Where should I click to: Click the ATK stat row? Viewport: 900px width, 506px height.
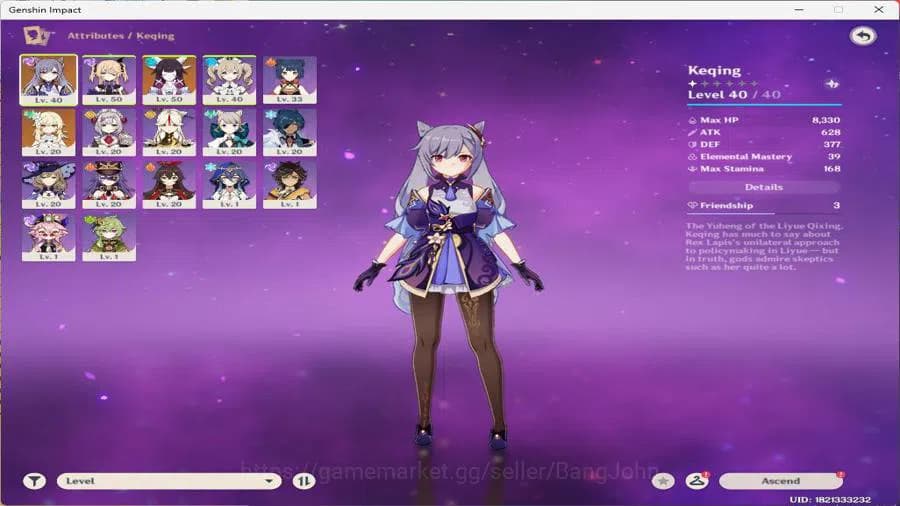point(764,132)
